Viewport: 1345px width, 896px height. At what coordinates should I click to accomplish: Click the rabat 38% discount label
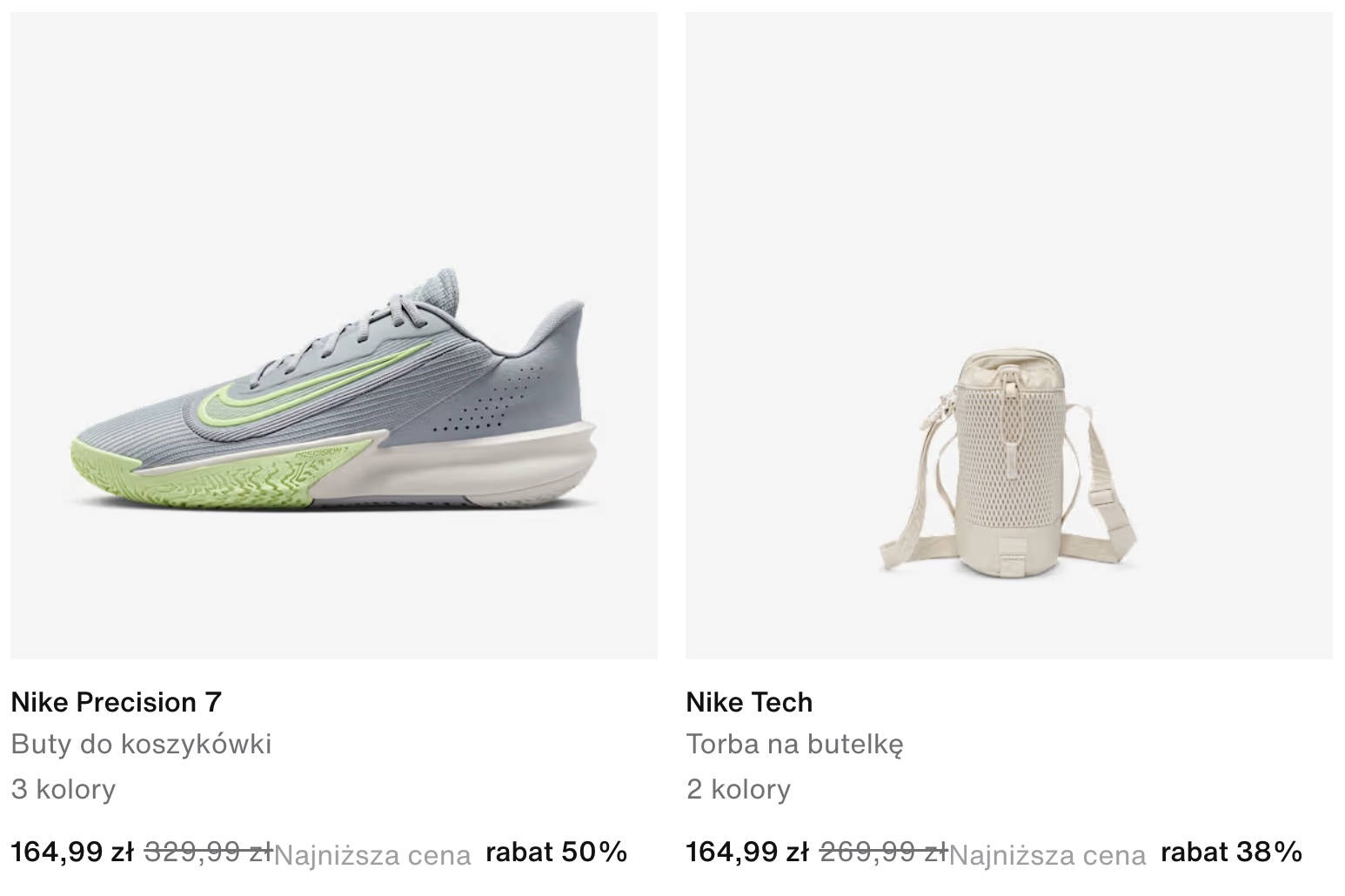pos(1232,852)
